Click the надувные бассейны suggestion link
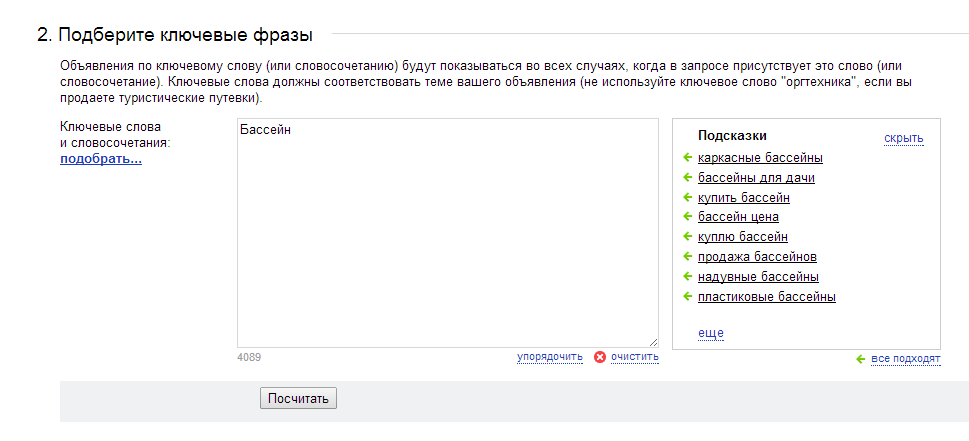The width and height of the screenshot is (969, 441). (x=758, y=277)
